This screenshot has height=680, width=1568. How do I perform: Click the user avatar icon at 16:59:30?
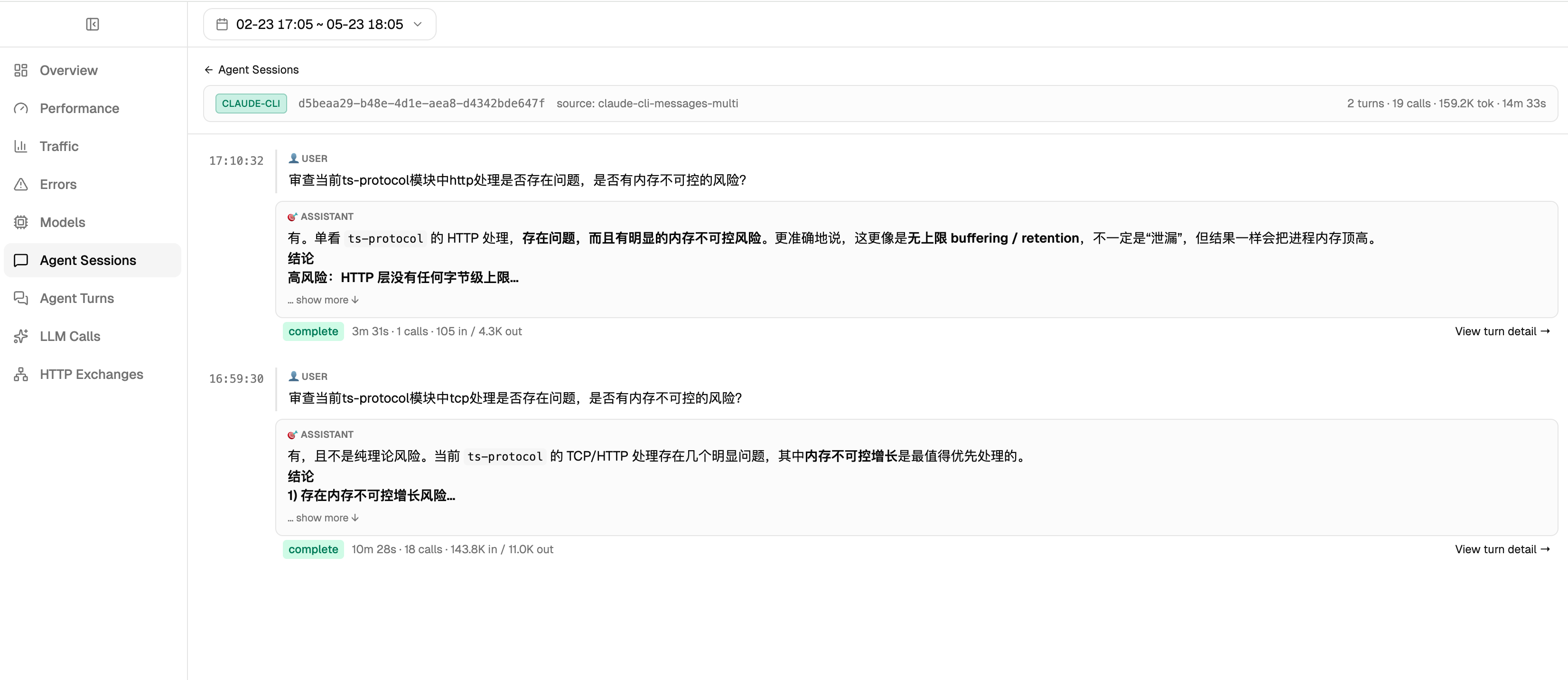(293, 377)
